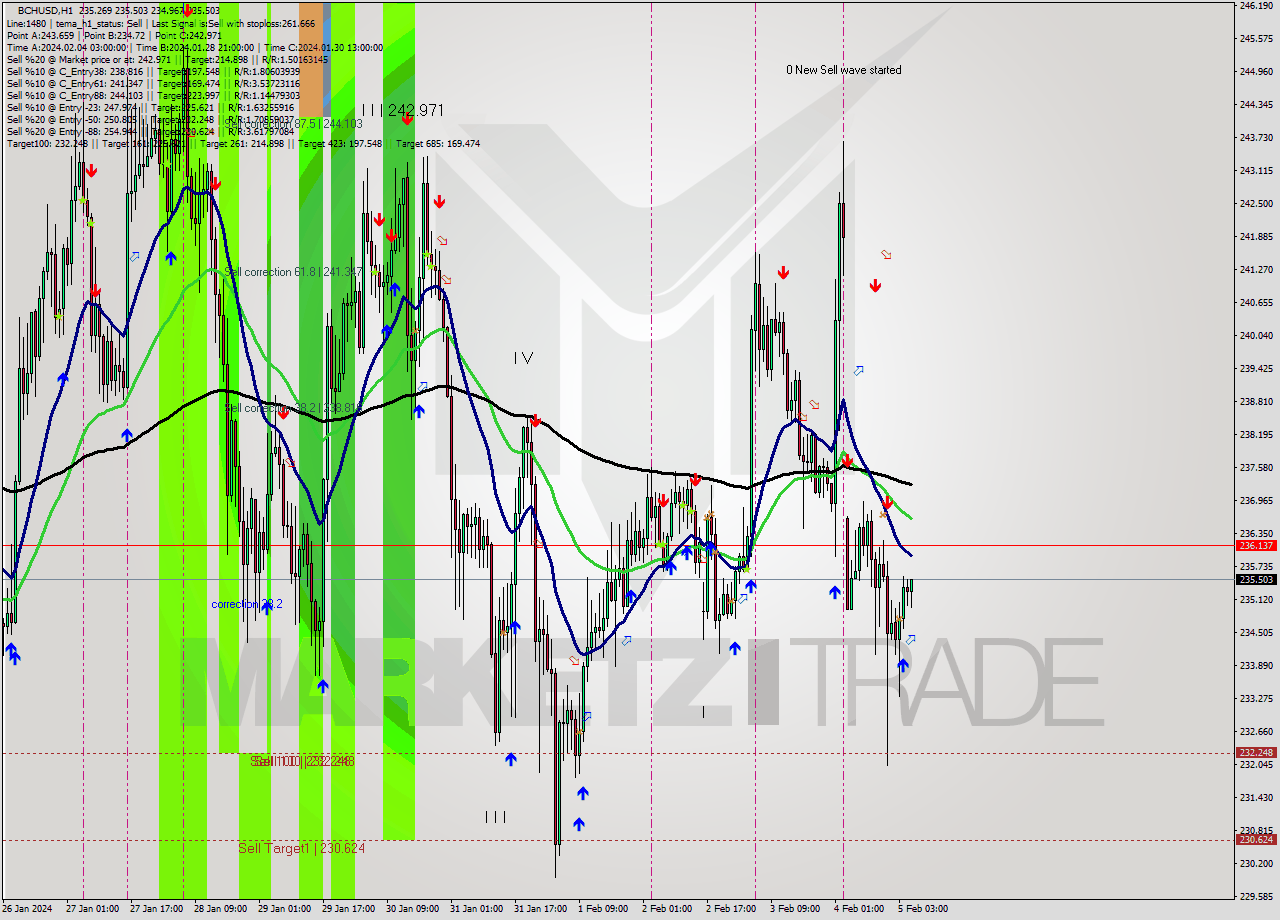Viewport: 1280px width, 920px height.
Task: Click the 'I I I 242.971' wave label
Action: [402, 110]
